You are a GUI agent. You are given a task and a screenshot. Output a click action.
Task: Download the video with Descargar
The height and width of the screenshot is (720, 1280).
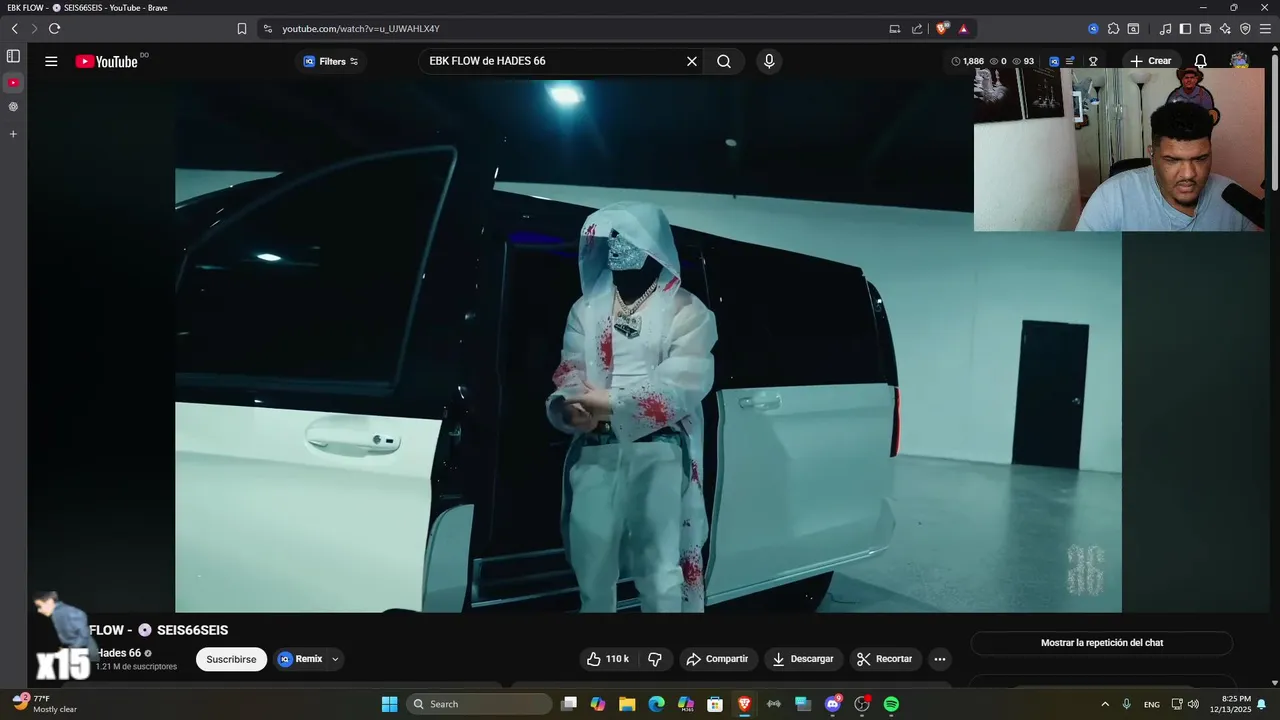point(803,659)
